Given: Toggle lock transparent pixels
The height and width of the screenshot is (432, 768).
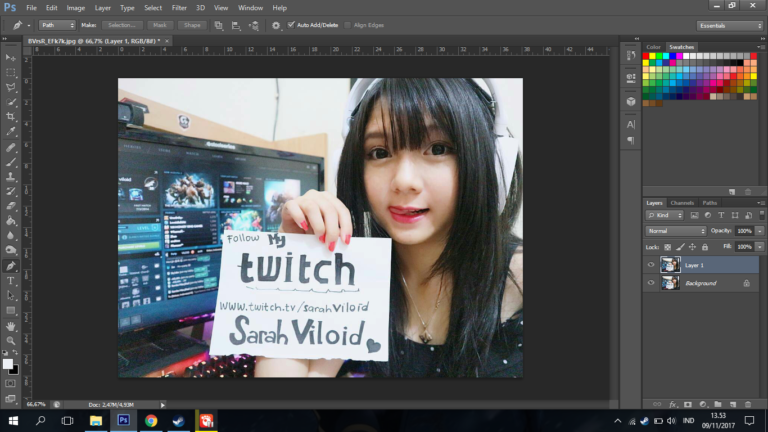Looking at the screenshot, I should (668, 247).
